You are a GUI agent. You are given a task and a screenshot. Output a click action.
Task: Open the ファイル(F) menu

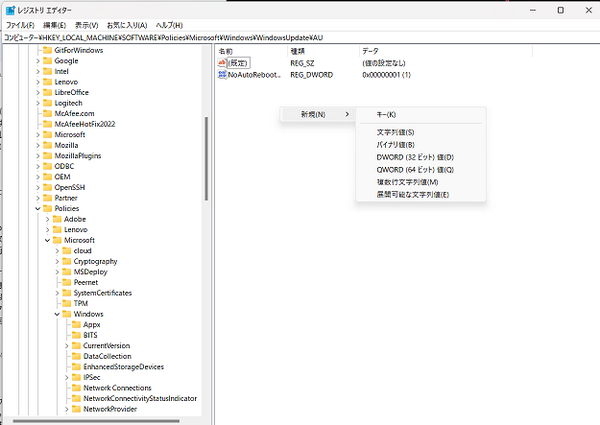coord(20,24)
